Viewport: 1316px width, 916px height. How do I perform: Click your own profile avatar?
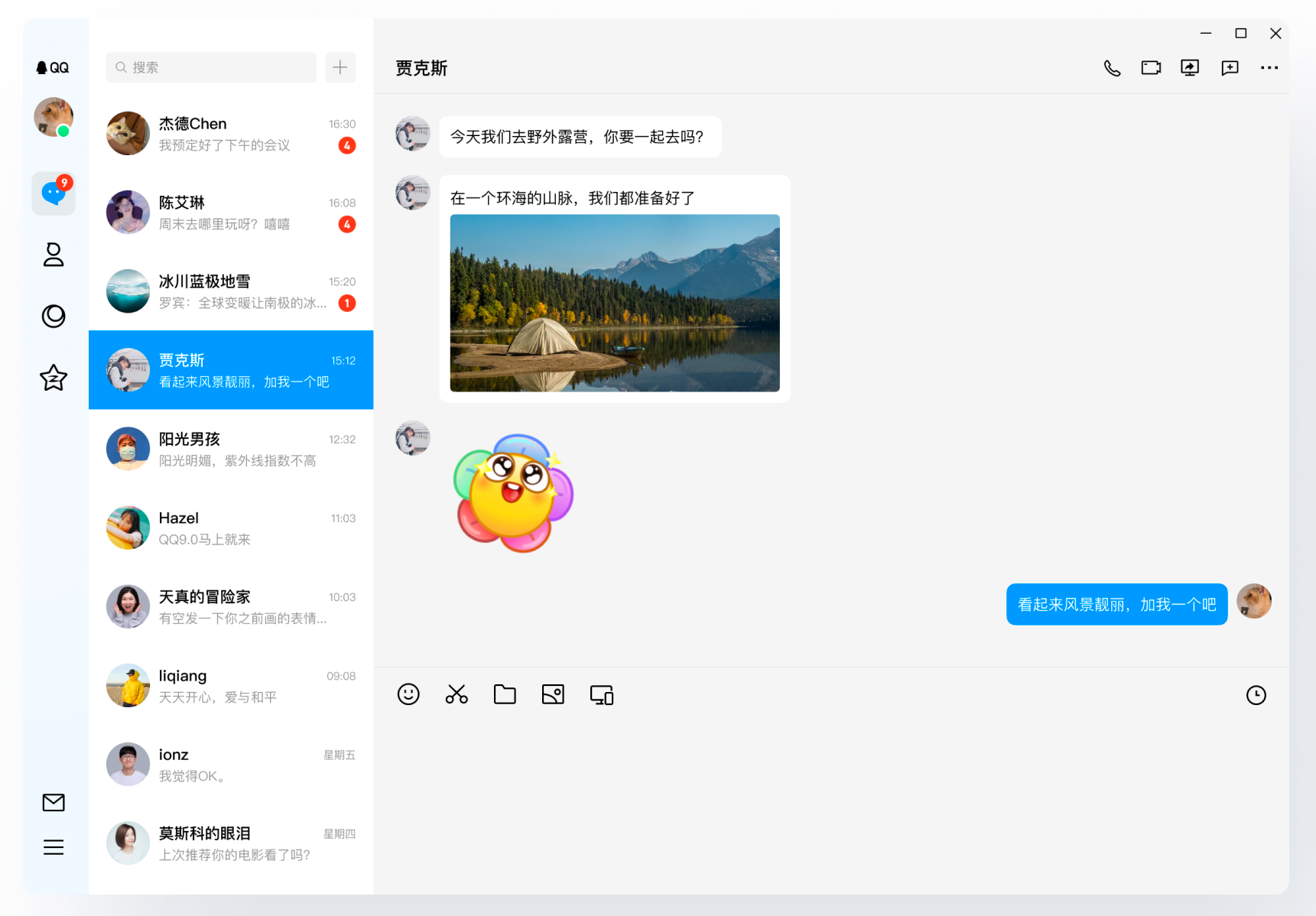coord(54,118)
